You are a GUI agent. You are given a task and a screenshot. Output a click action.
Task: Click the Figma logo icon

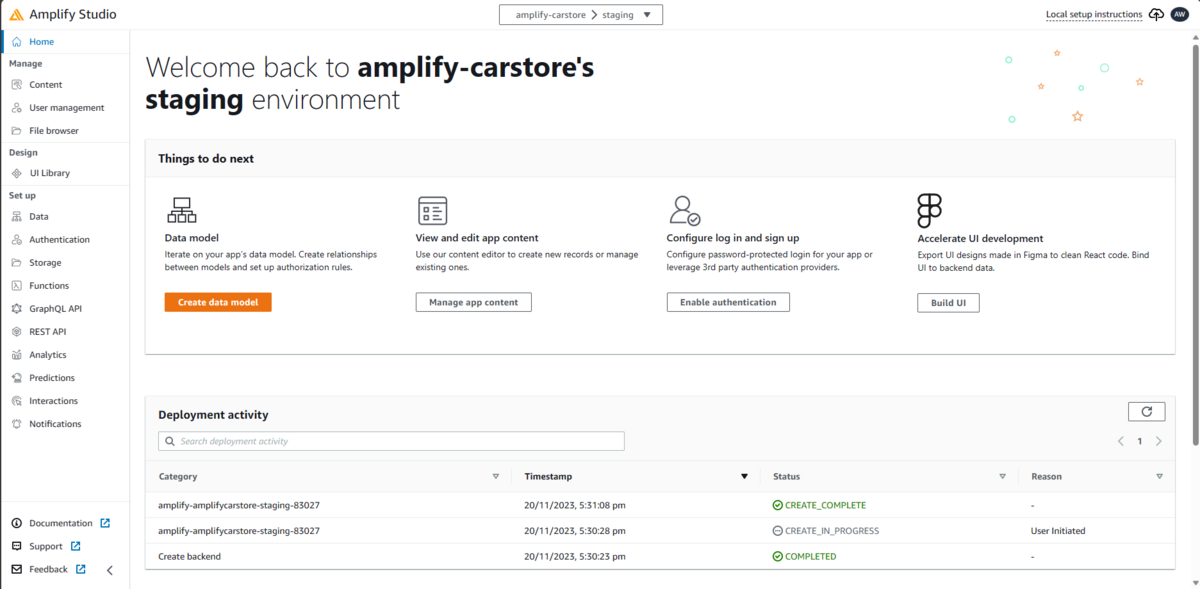[929, 210]
